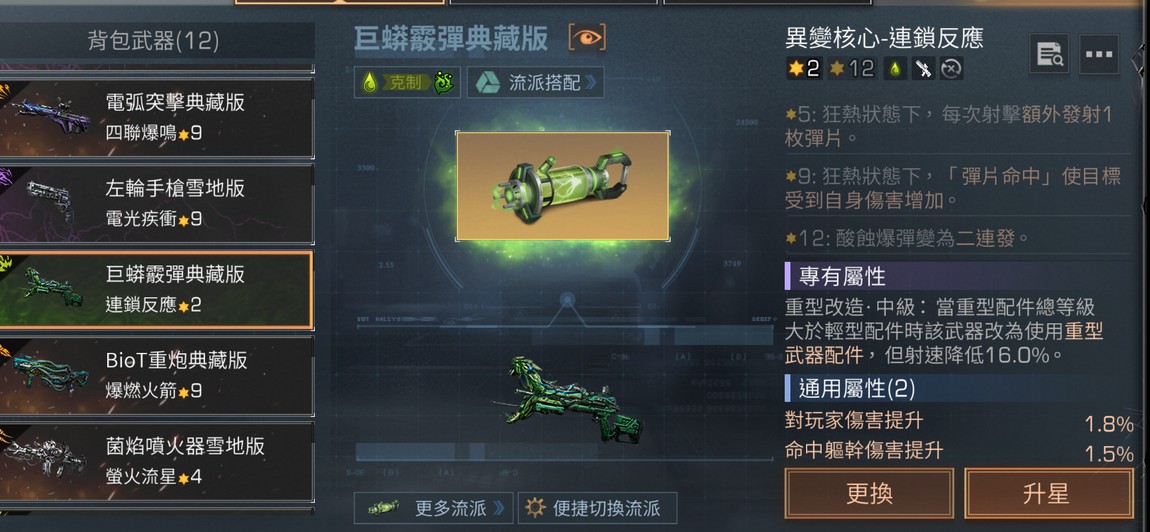Select the circular X attribute icon
Viewport: 1150px width, 532px height.
pyautogui.click(x=951, y=69)
